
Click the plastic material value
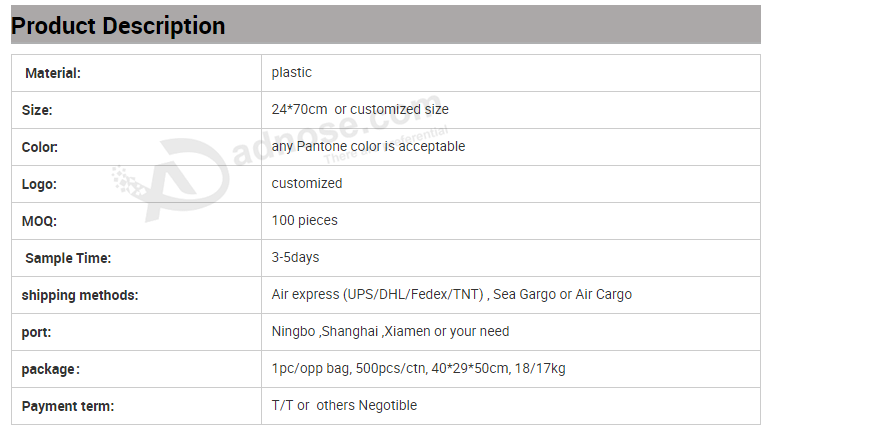[291, 73]
